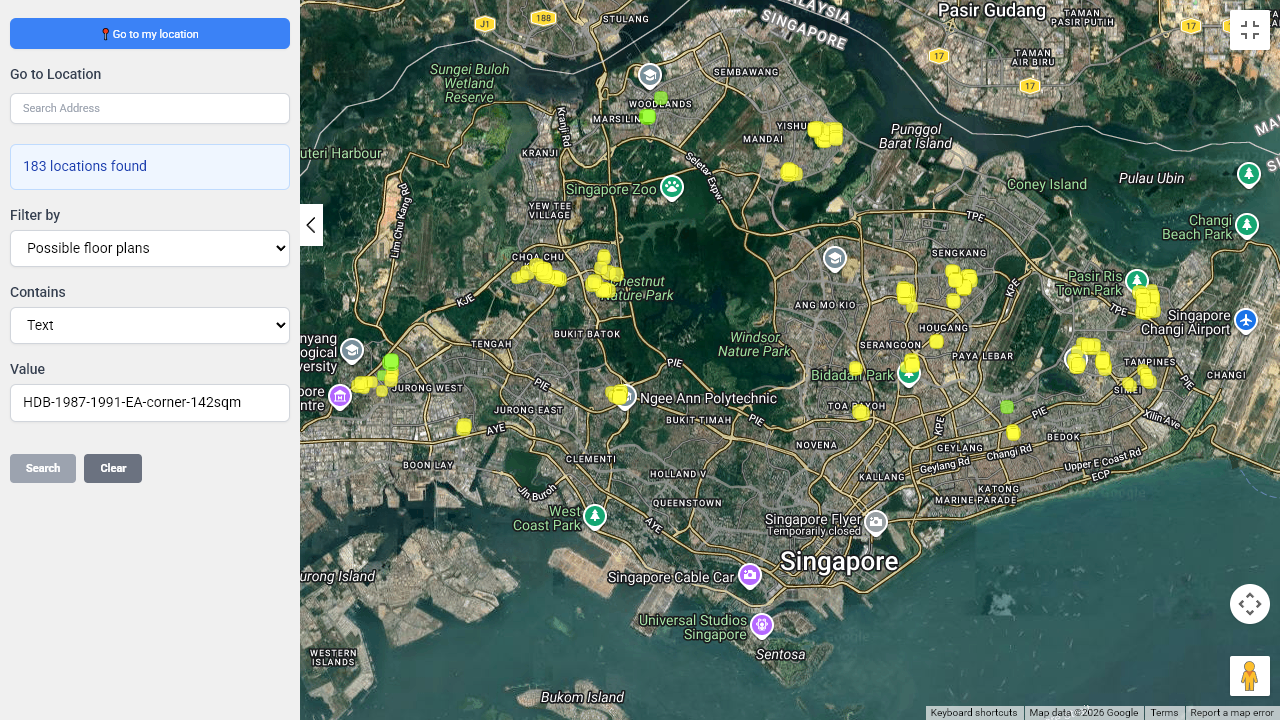The height and width of the screenshot is (720, 1280).
Task: Click the Pasir Ris Town Park marker
Action: tap(1136, 281)
